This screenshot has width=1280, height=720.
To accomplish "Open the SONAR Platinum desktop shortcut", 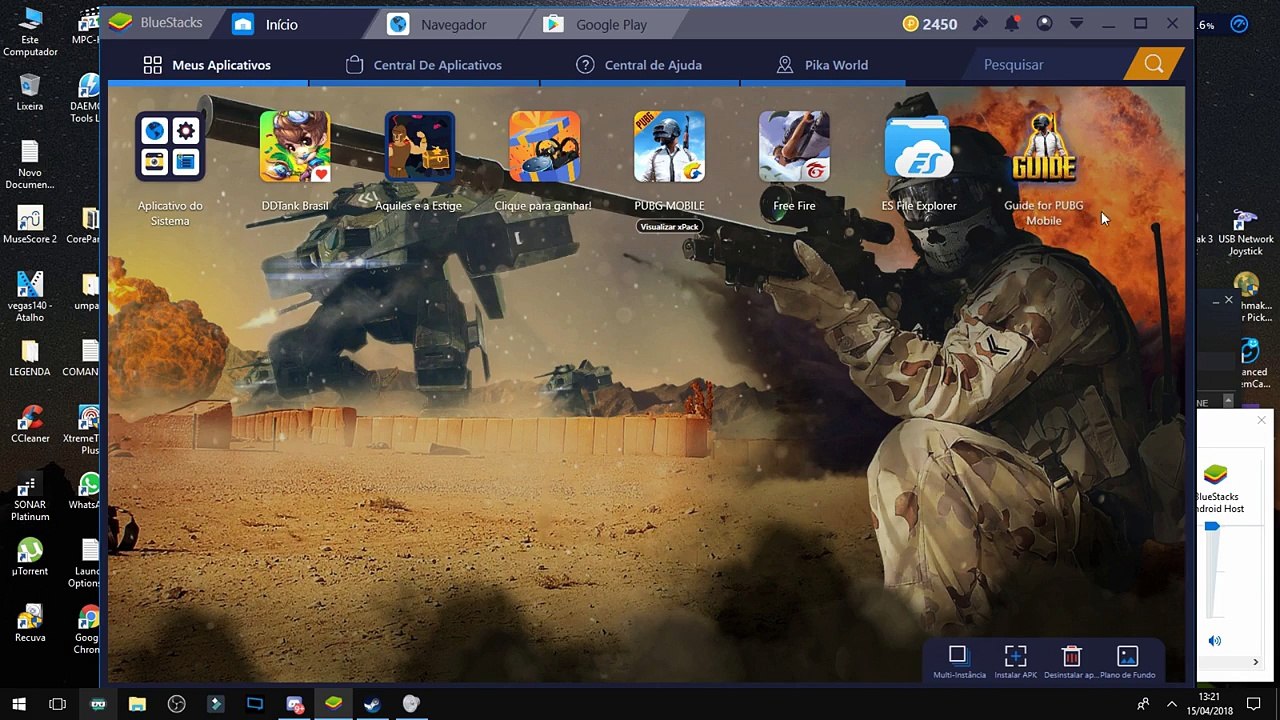I will (30, 497).
